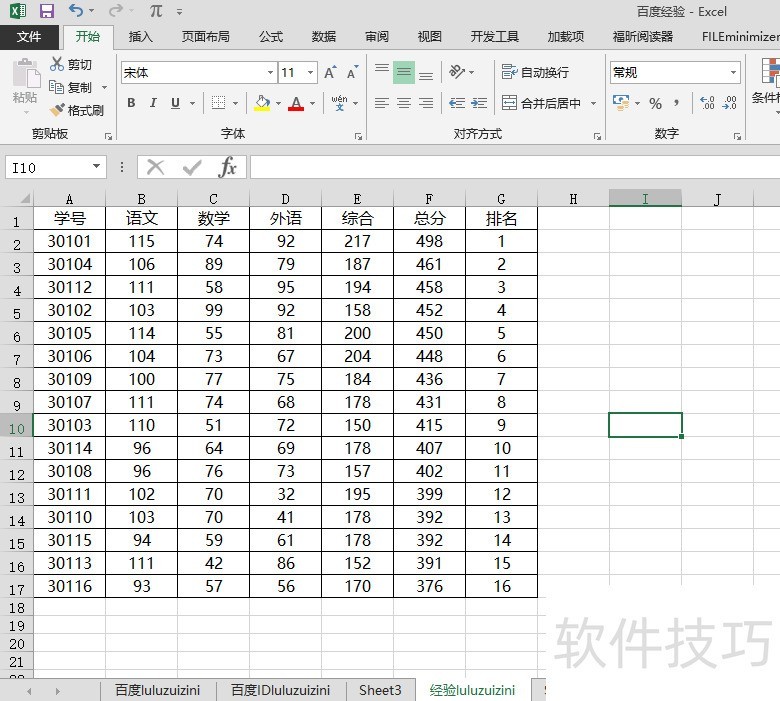Click the text orientation icon
780x701 pixels.
point(457,72)
